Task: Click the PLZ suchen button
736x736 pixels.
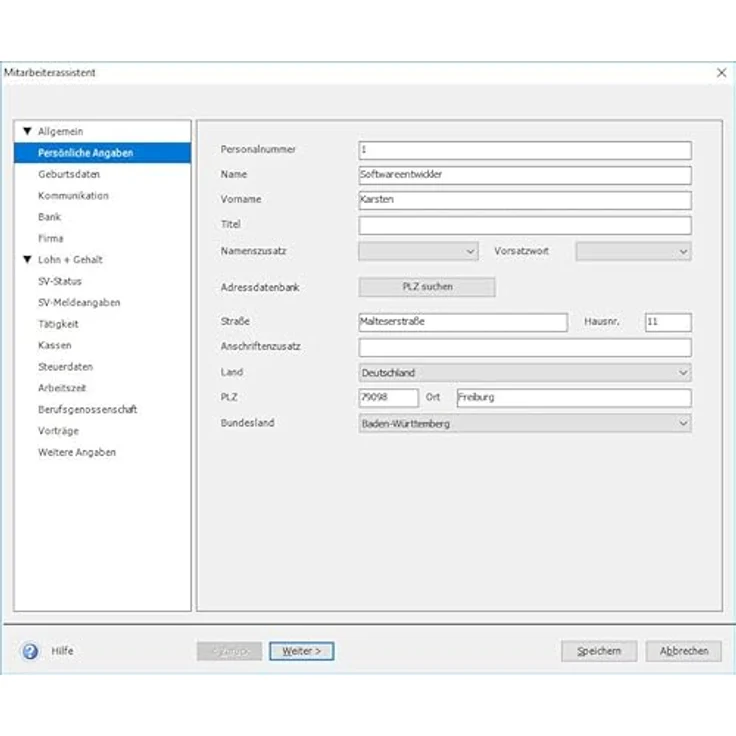Action: click(x=427, y=287)
